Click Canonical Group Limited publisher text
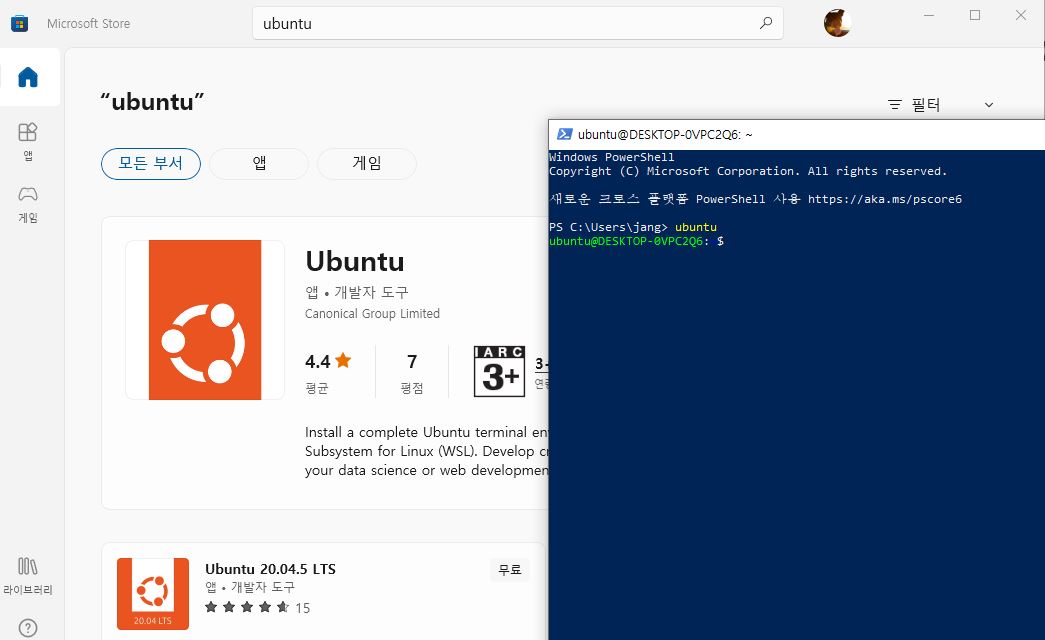The width and height of the screenshot is (1045, 640). (x=372, y=313)
